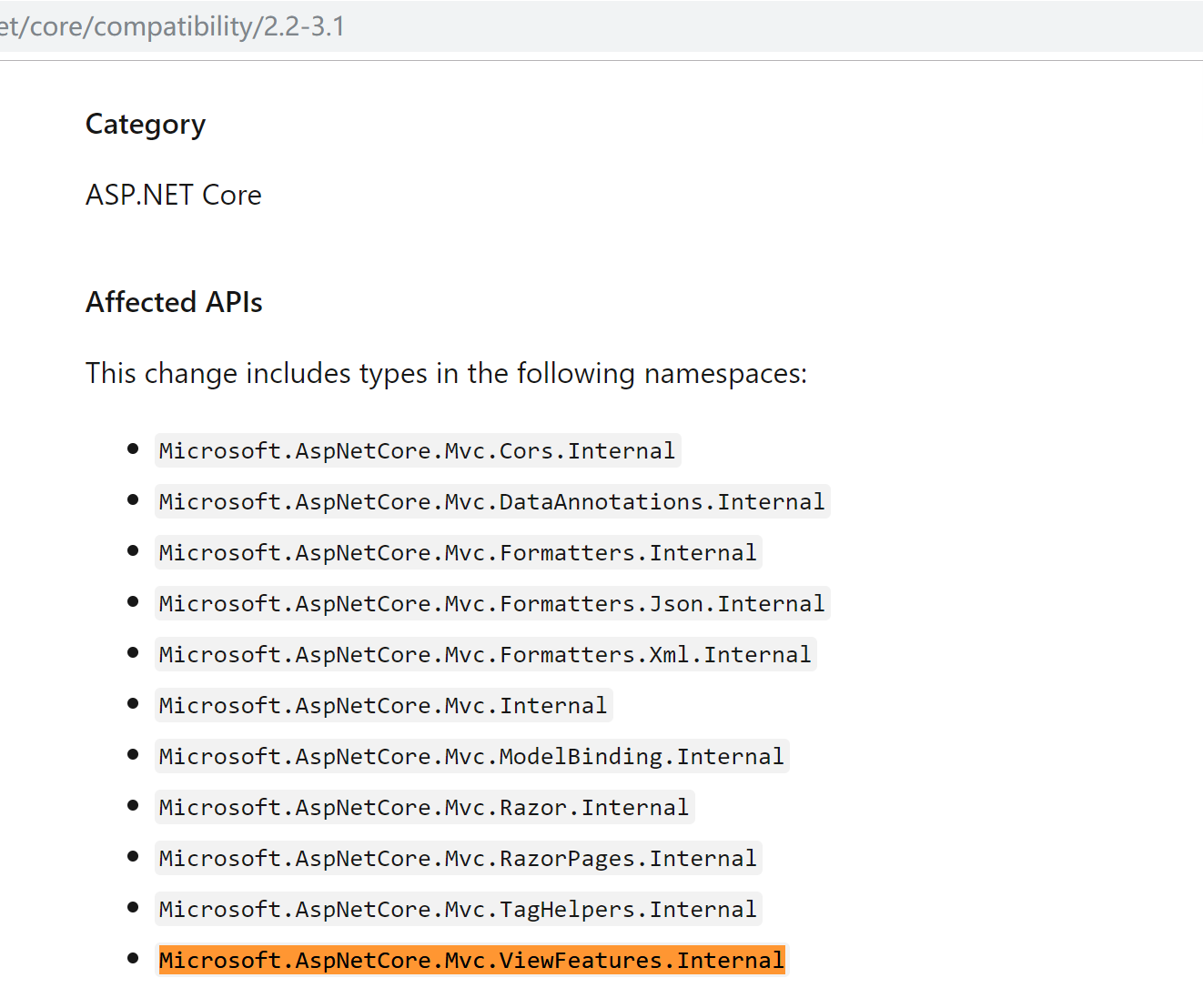Click the Affected APIs heading
1203x1008 pixels.
click(x=174, y=302)
